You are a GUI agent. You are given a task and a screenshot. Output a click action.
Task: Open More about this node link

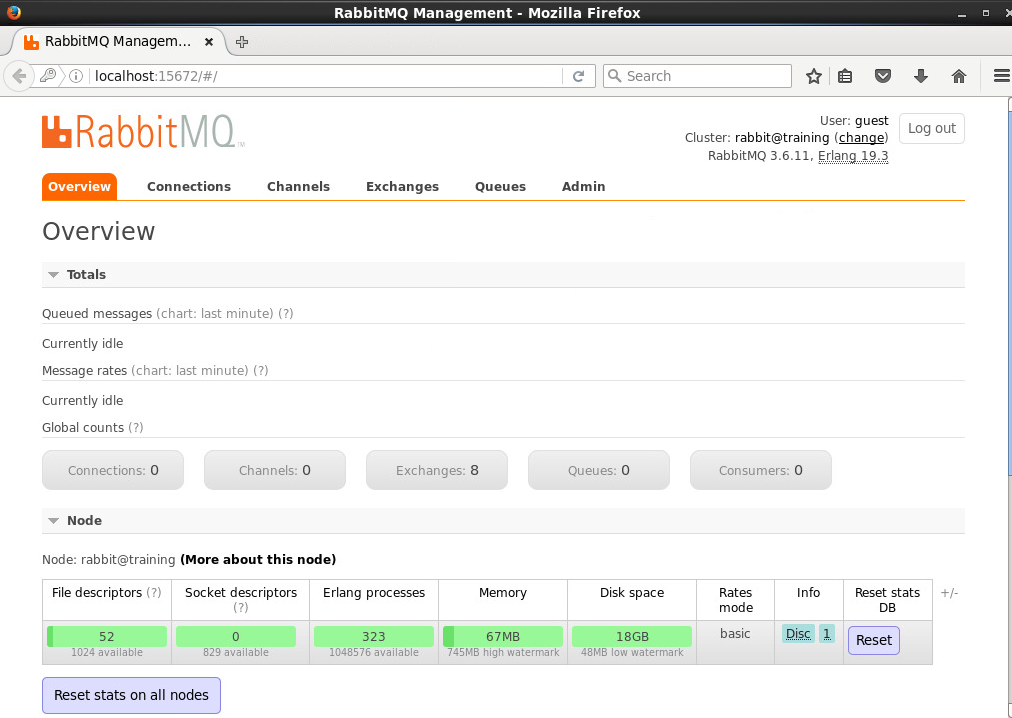tap(258, 560)
